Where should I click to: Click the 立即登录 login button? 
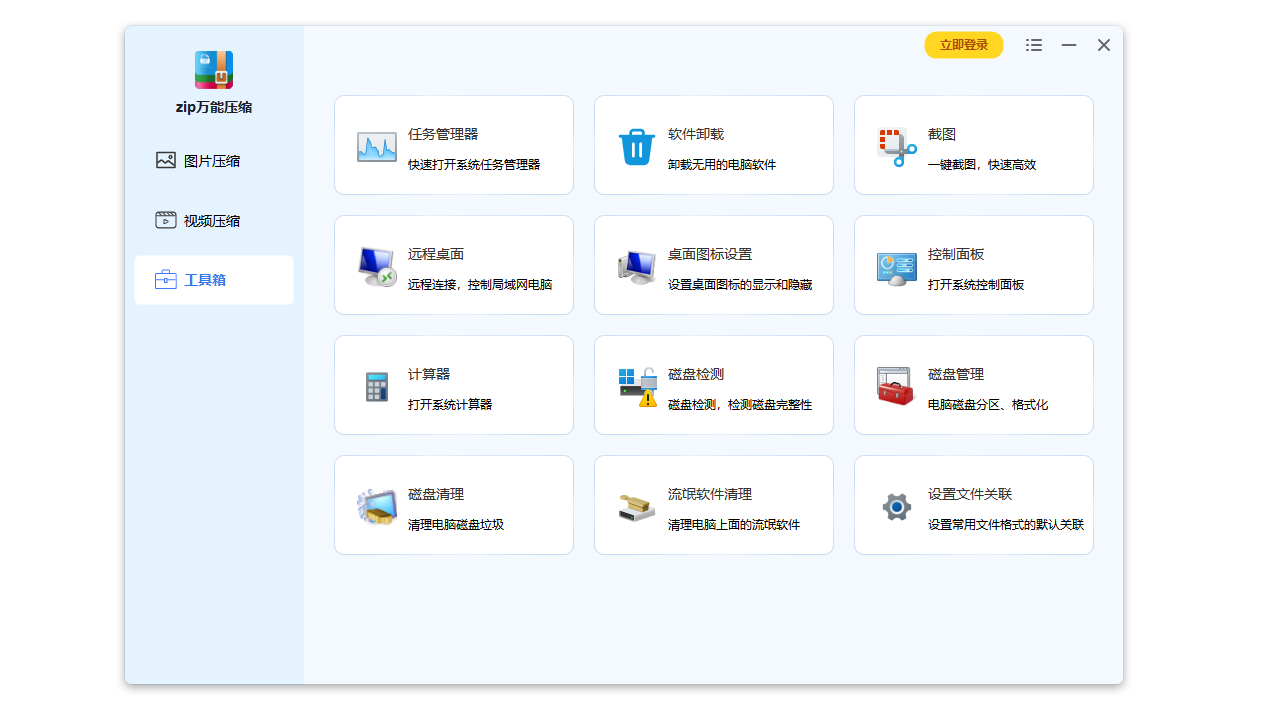(x=963, y=45)
